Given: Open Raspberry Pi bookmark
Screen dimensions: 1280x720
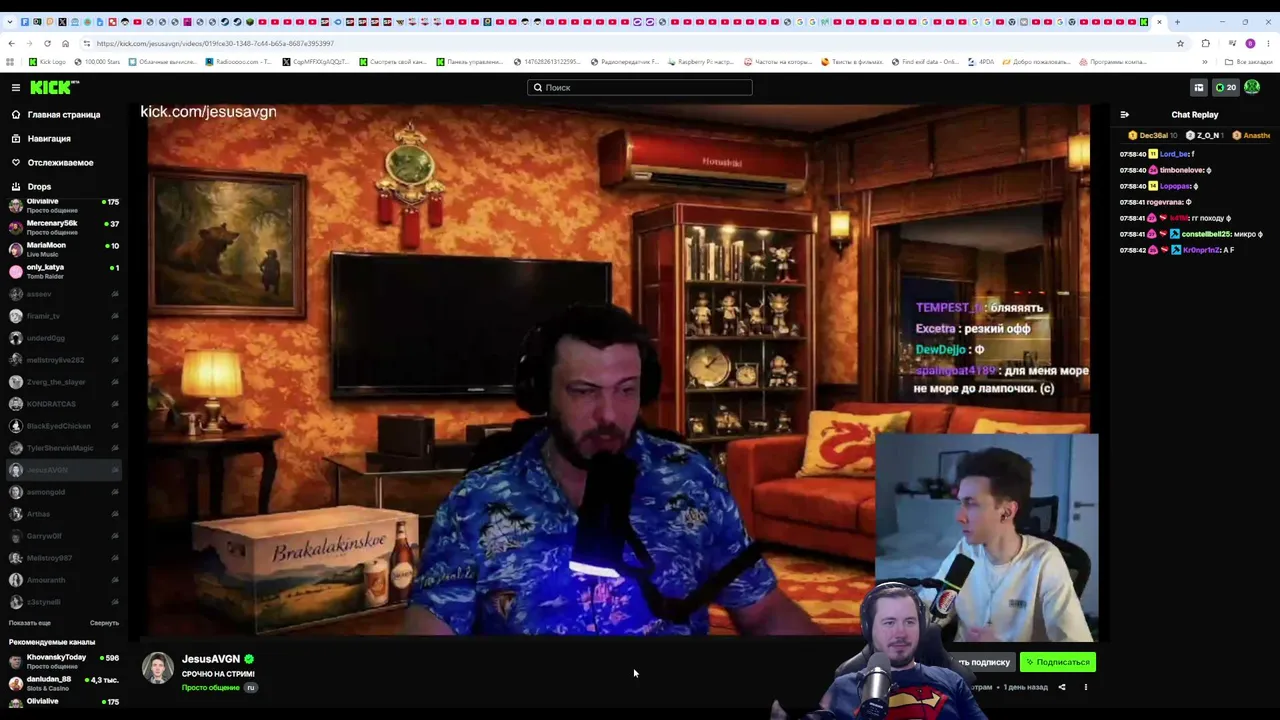Looking at the screenshot, I should (x=700, y=62).
